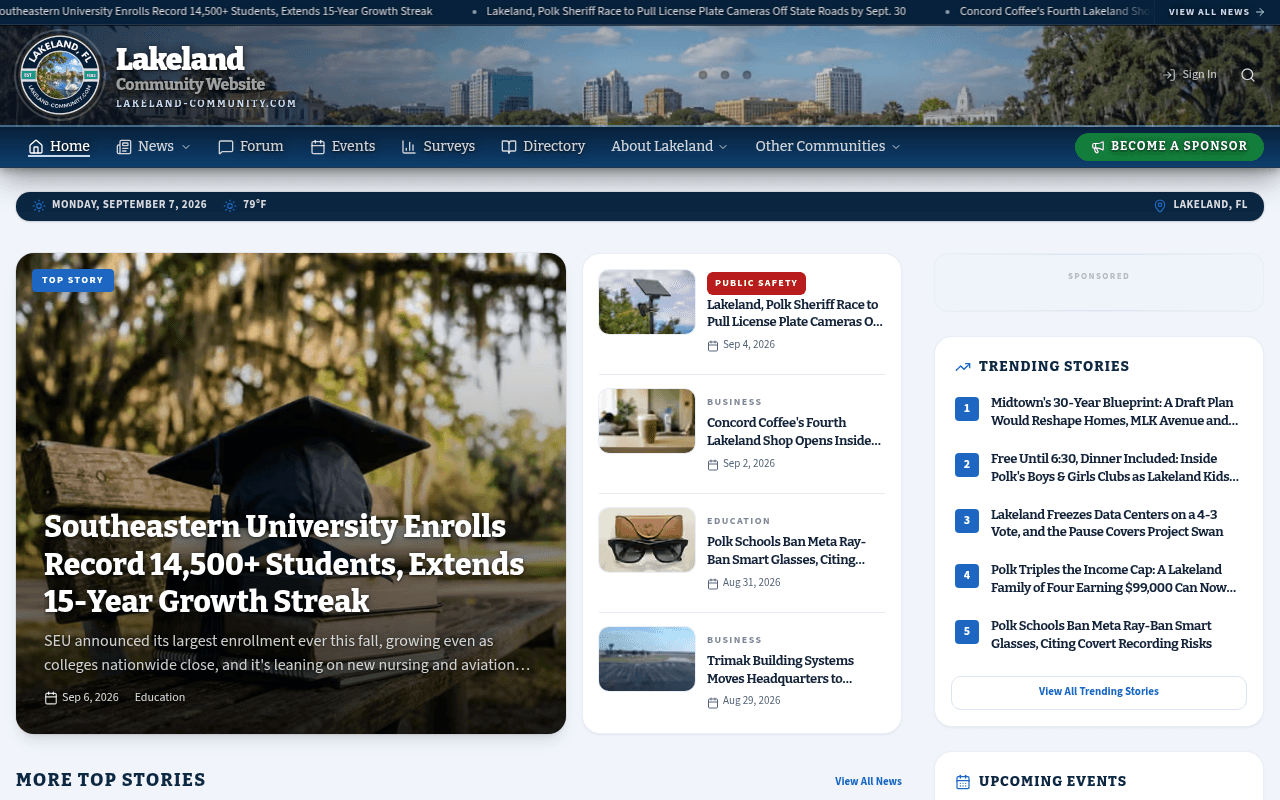Viewport: 1280px width, 800px height.
Task: Open the Forum nav item
Action: coord(251,146)
